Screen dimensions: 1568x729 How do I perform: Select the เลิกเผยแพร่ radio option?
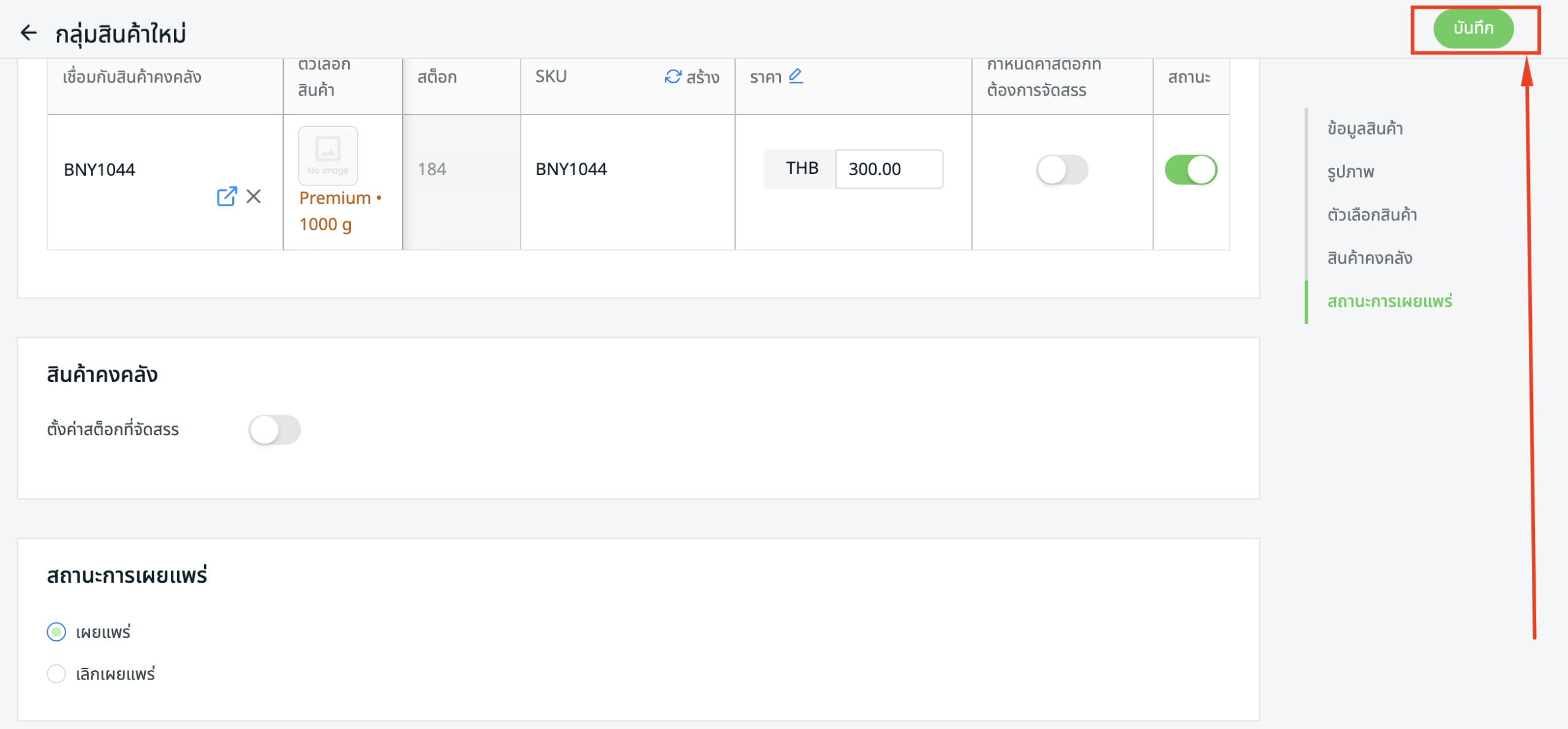click(56, 674)
